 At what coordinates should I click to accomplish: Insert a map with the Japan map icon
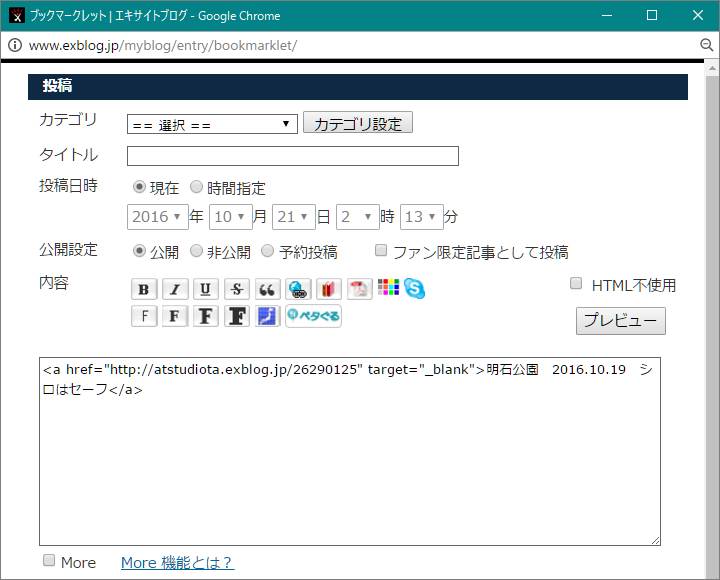267,316
